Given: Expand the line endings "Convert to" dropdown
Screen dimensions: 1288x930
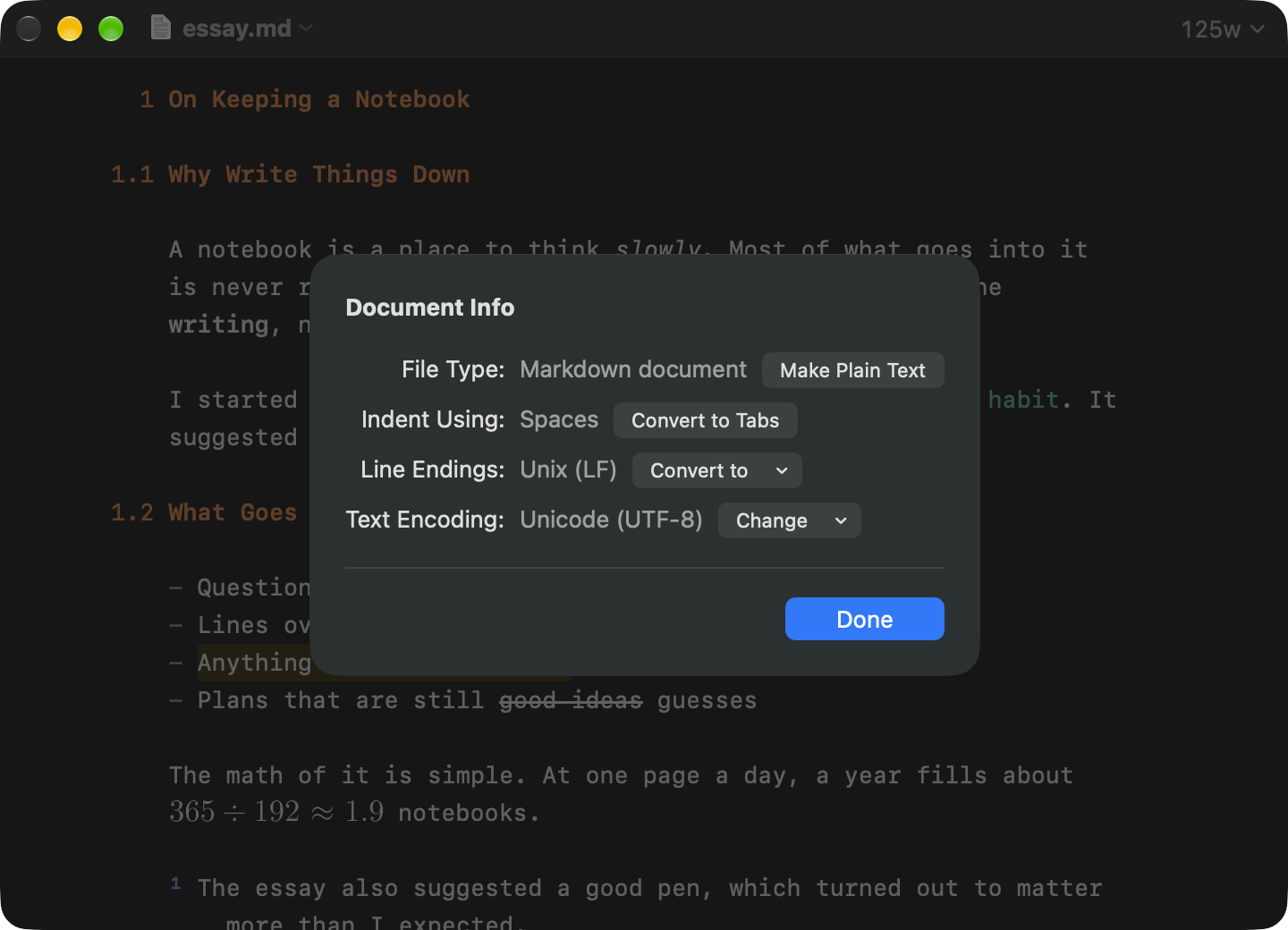Looking at the screenshot, I should [716, 470].
